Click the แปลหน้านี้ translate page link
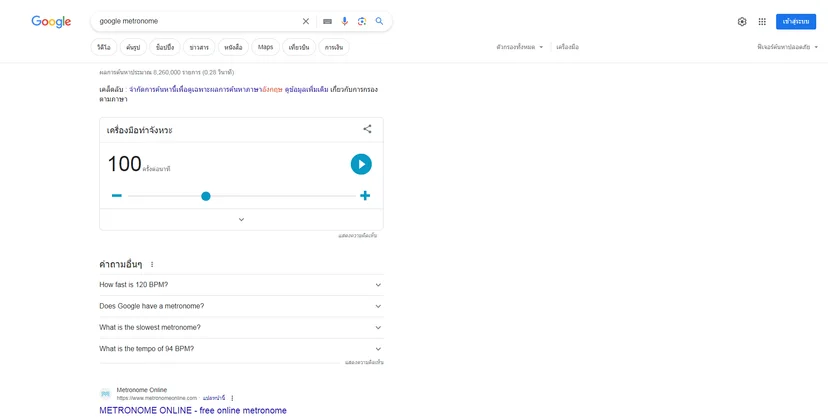 click(x=214, y=398)
